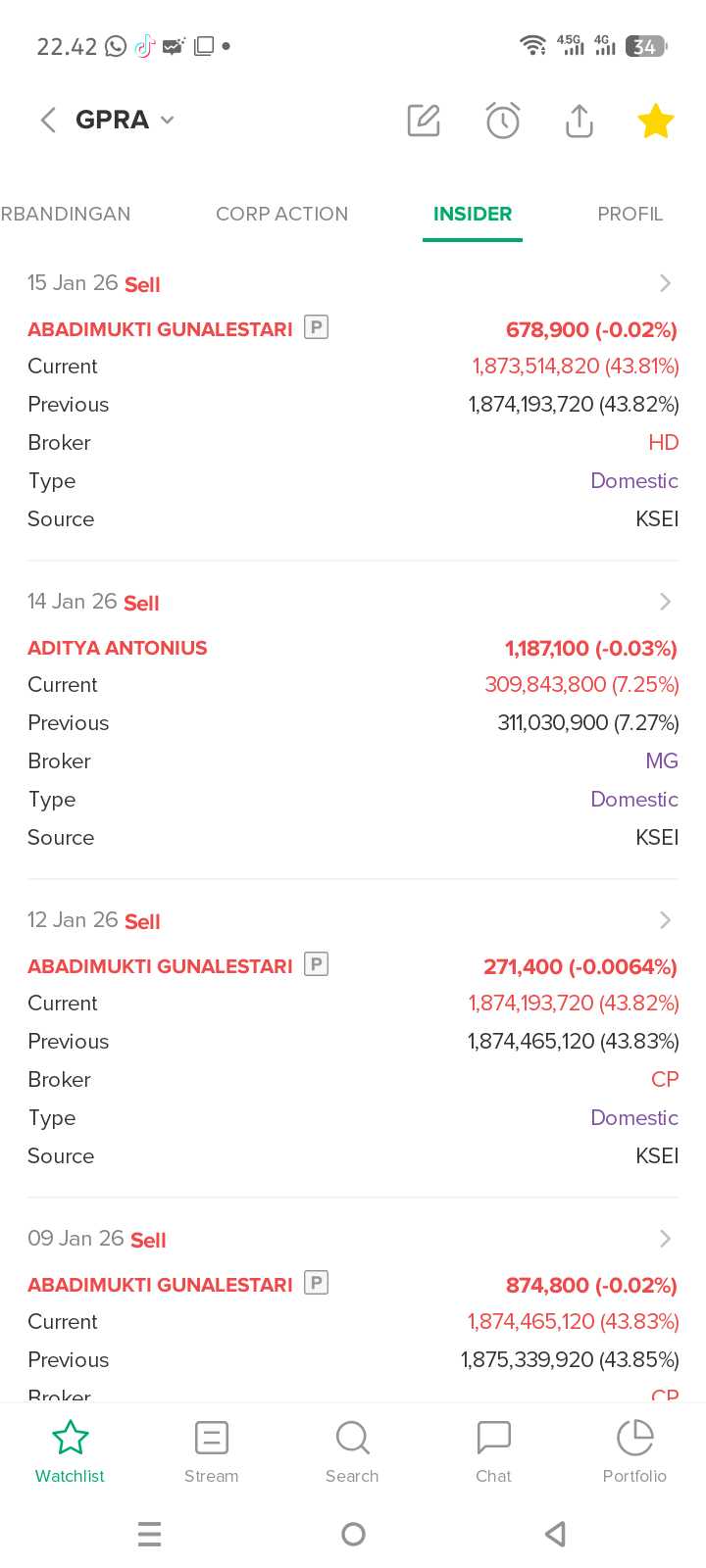The image size is (706, 1568).
Task: Expand the 09 Jan 26 sell entry chevron
Action: [665, 1239]
